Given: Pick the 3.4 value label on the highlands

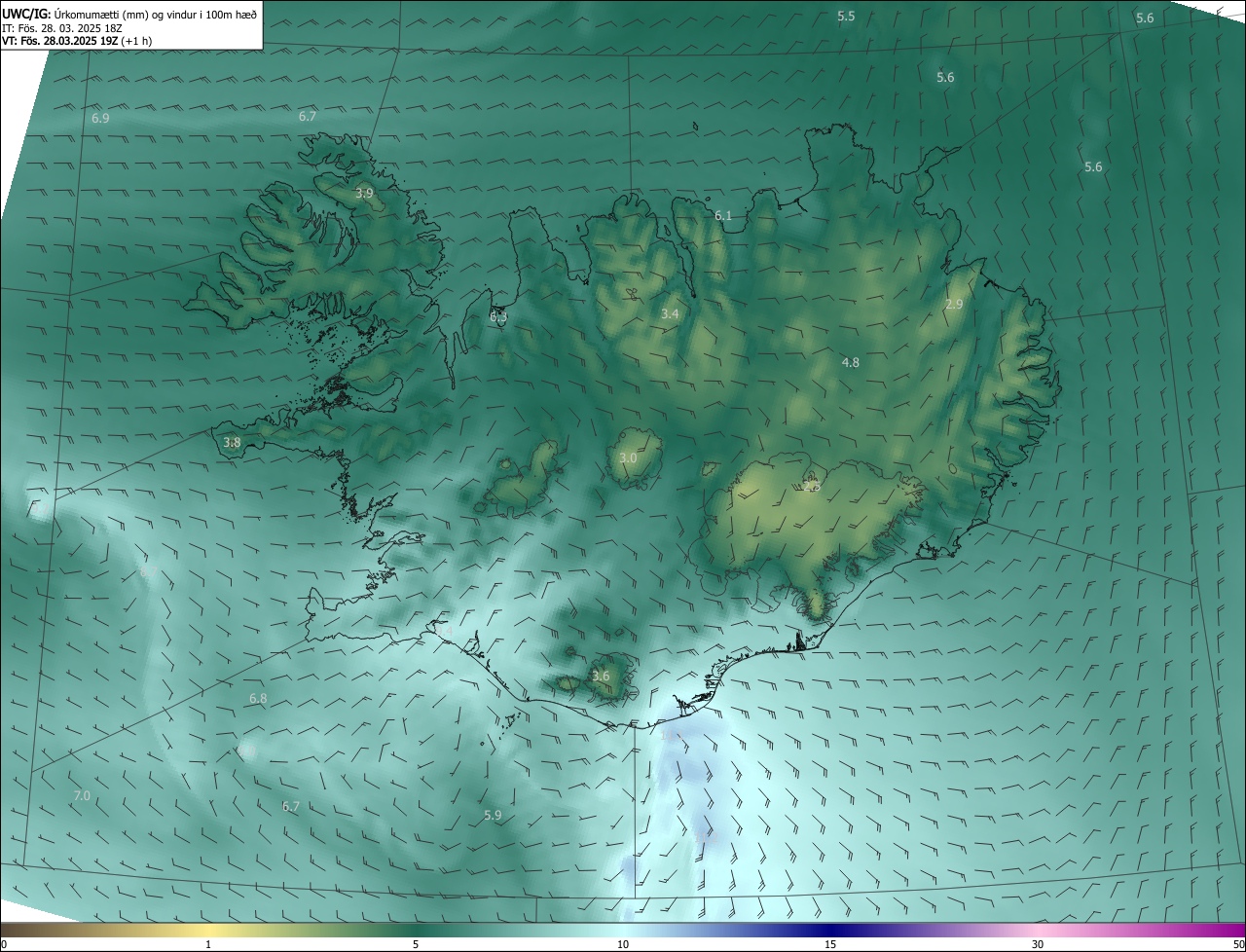Looking at the screenshot, I should pos(670,314).
